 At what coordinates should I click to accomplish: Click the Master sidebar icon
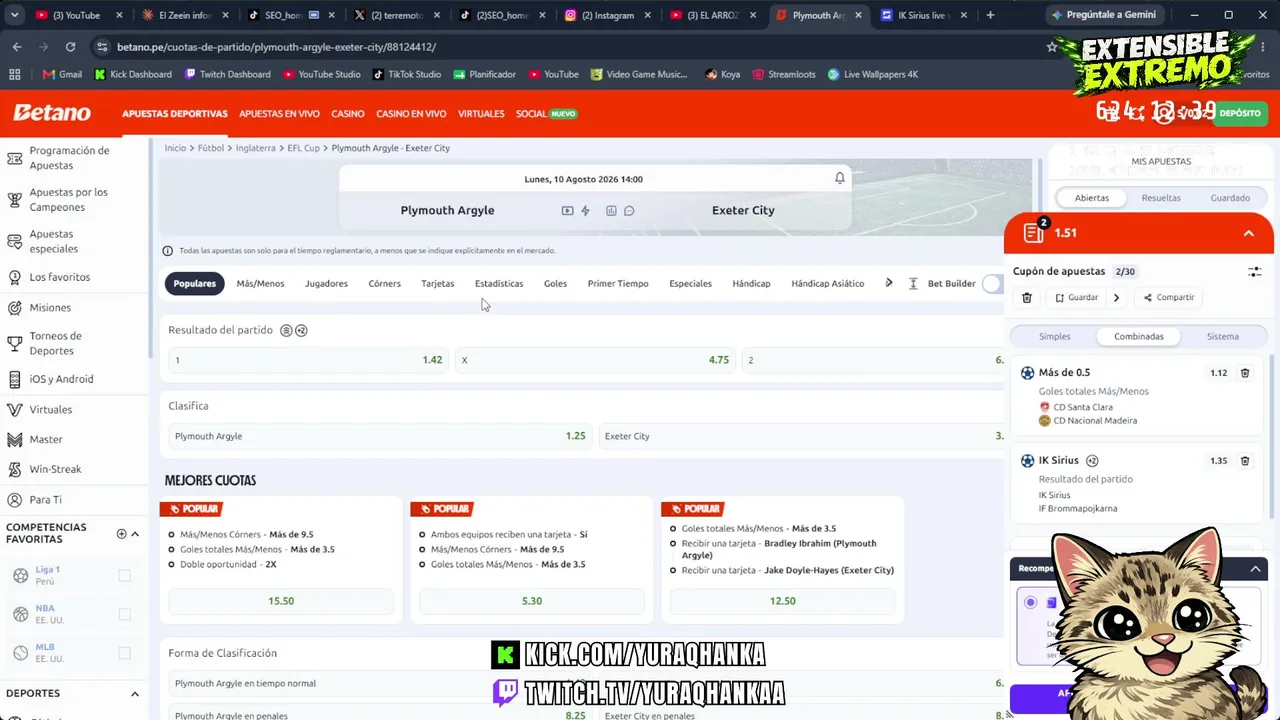[15, 439]
